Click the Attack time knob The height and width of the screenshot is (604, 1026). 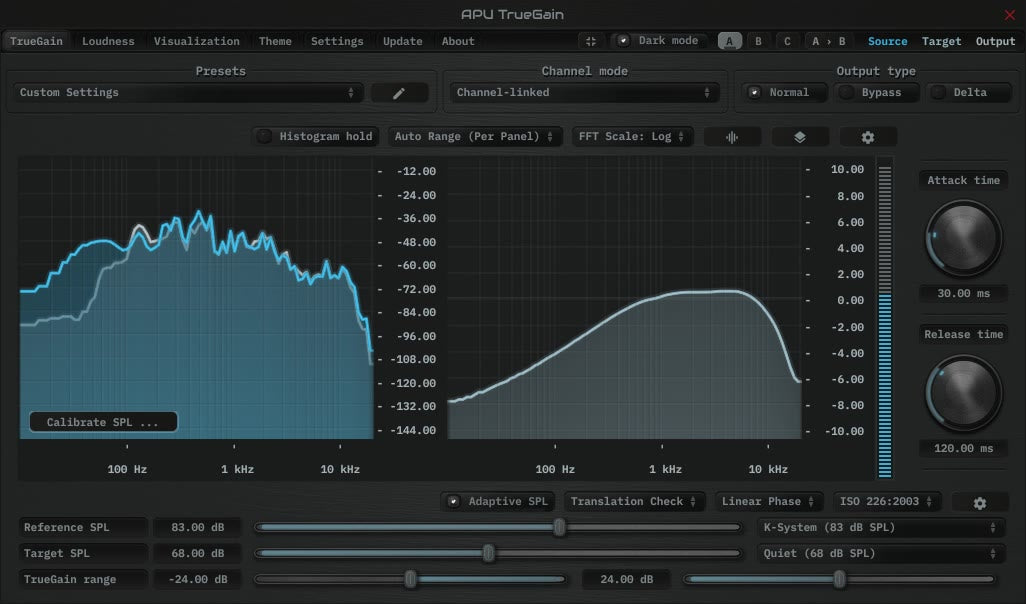963,238
